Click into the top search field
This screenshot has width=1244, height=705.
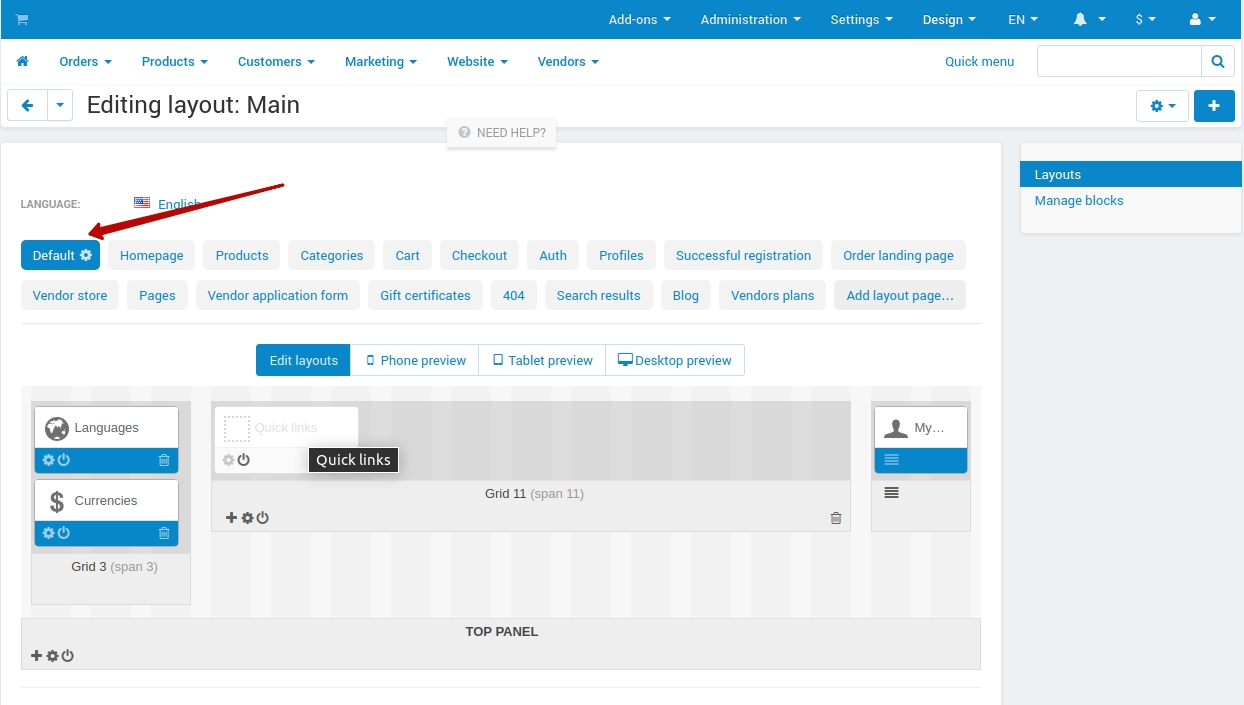1119,61
